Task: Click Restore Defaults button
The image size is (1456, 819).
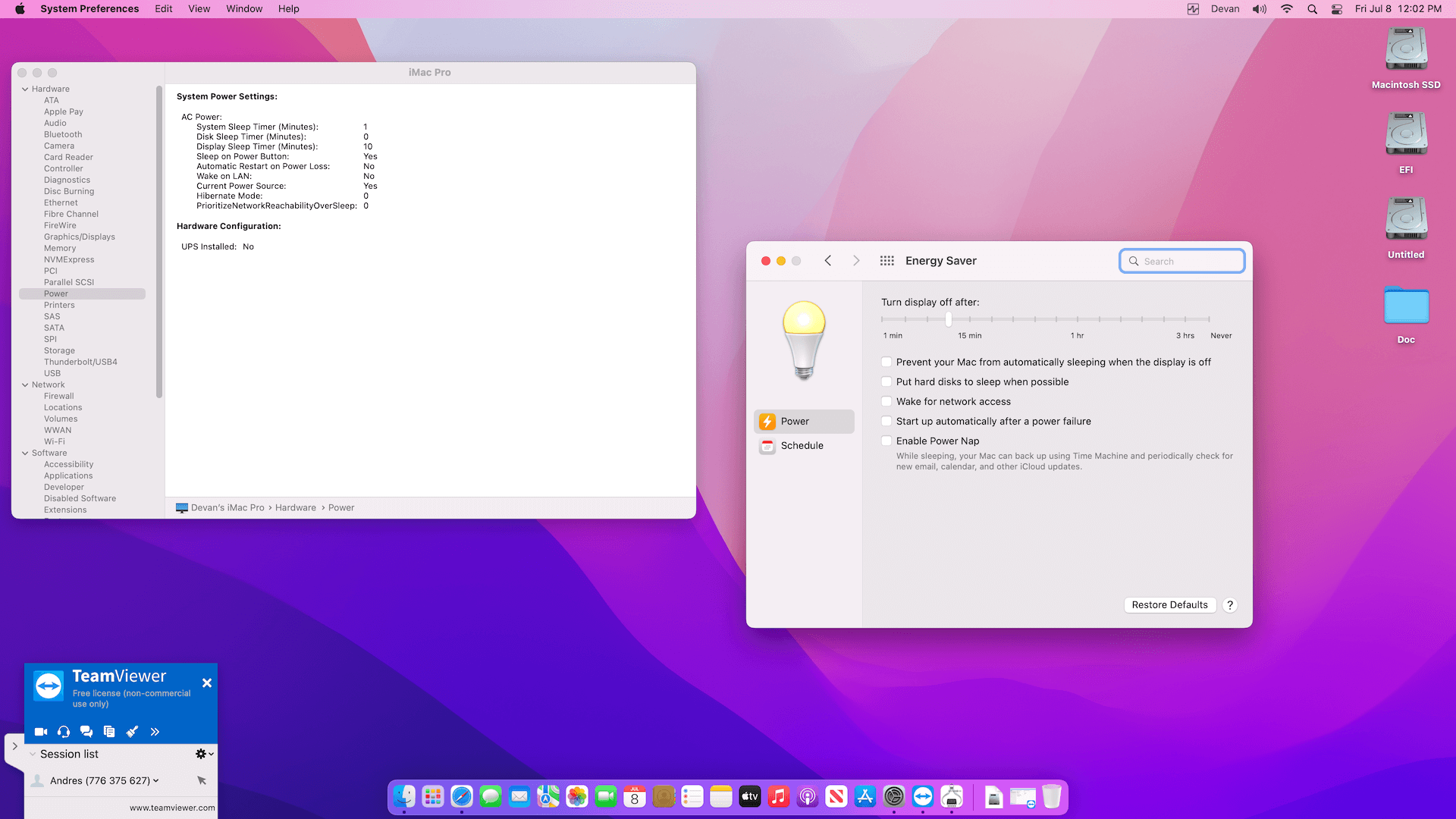Action: pos(1169,605)
